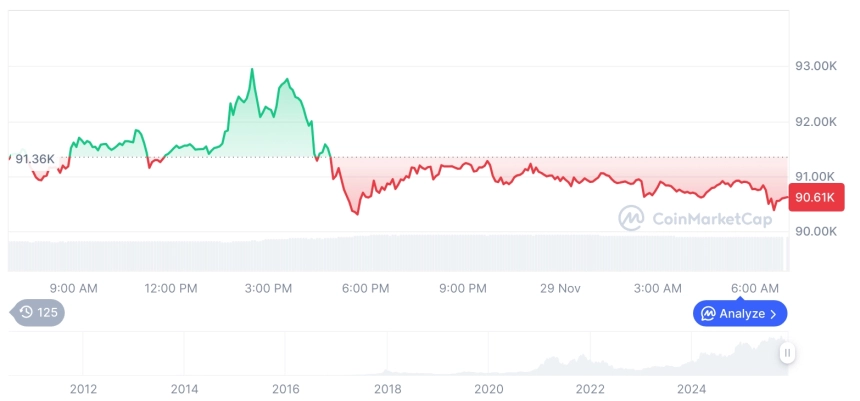Click the range handle at the navigator's right edge
The height and width of the screenshot is (401, 860).
click(x=788, y=353)
